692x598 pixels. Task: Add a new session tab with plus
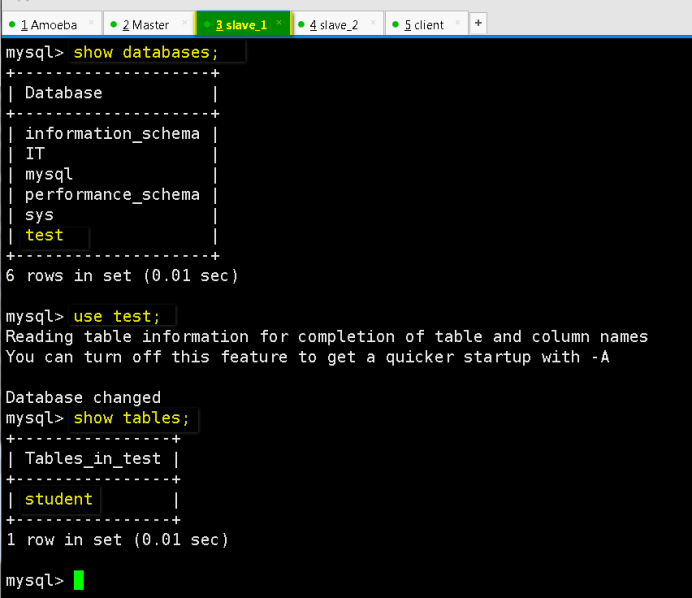click(x=478, y=23)
